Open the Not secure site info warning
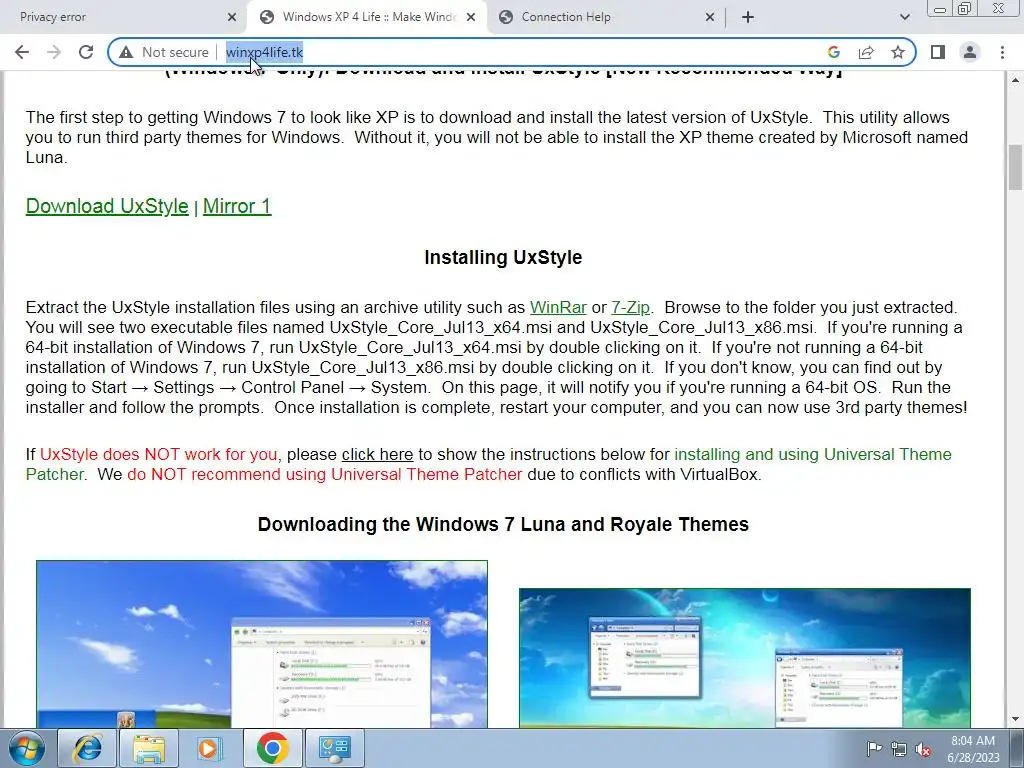The height and width of the screenshot is (768, 1024). [x=164, y=52]
